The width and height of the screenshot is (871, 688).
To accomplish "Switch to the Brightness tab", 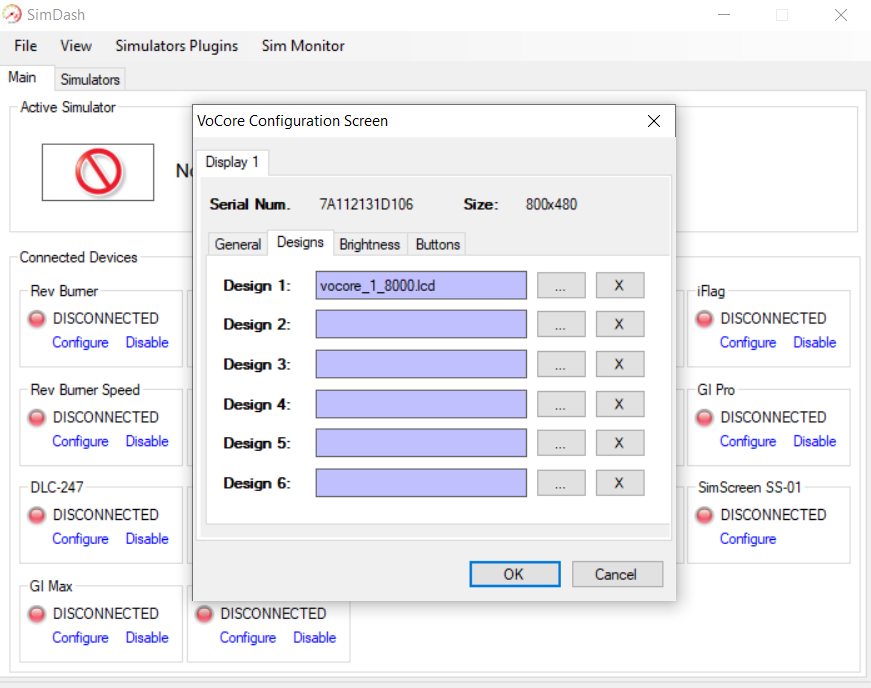I will tap(369, 244).
